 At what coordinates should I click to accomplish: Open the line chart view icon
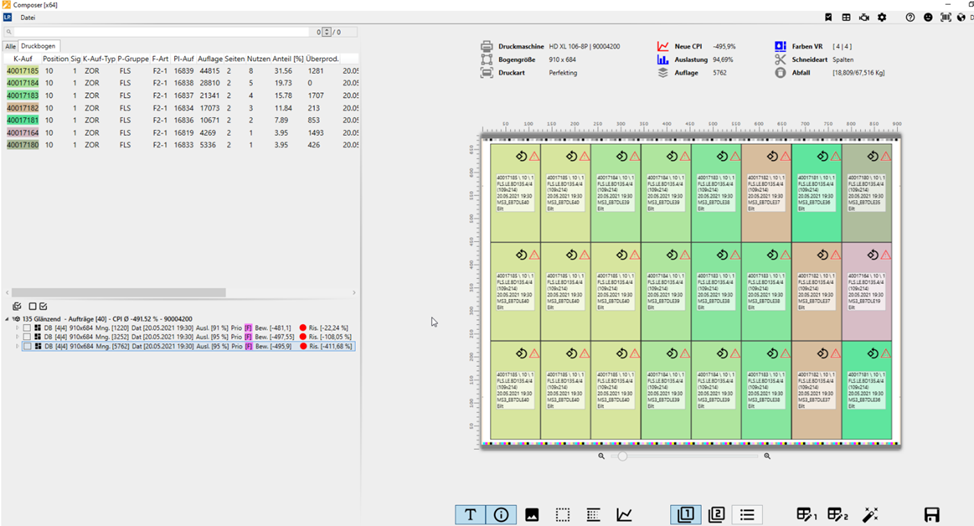pos(624,515)
